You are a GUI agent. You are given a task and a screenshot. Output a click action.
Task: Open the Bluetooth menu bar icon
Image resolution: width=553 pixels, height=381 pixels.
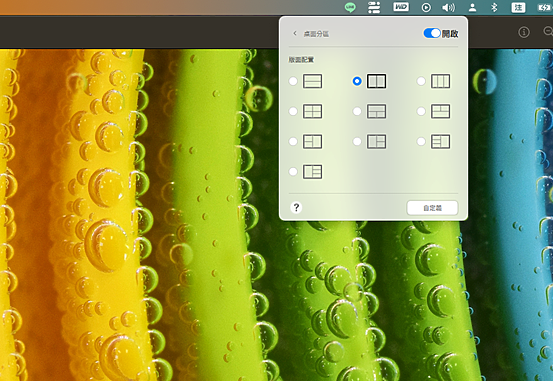coord(494,7)
